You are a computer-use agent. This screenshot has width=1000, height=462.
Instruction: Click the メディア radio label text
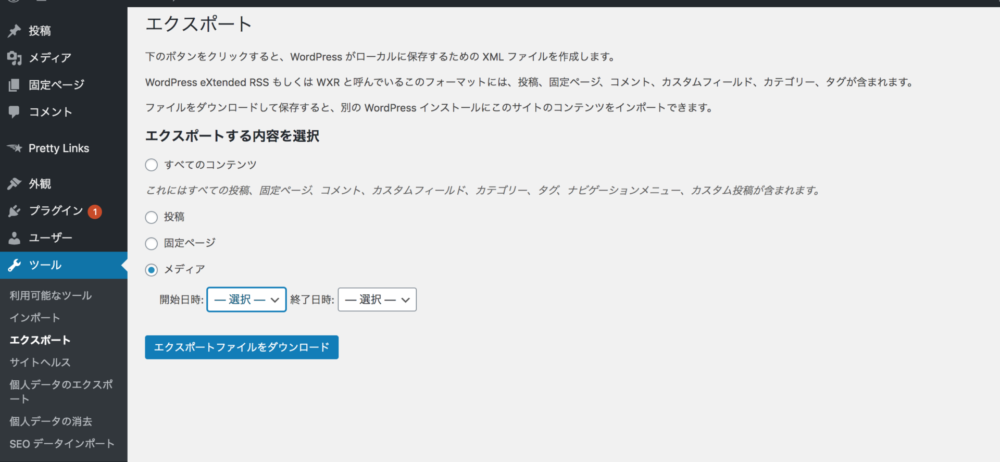[x=184, y=270]
